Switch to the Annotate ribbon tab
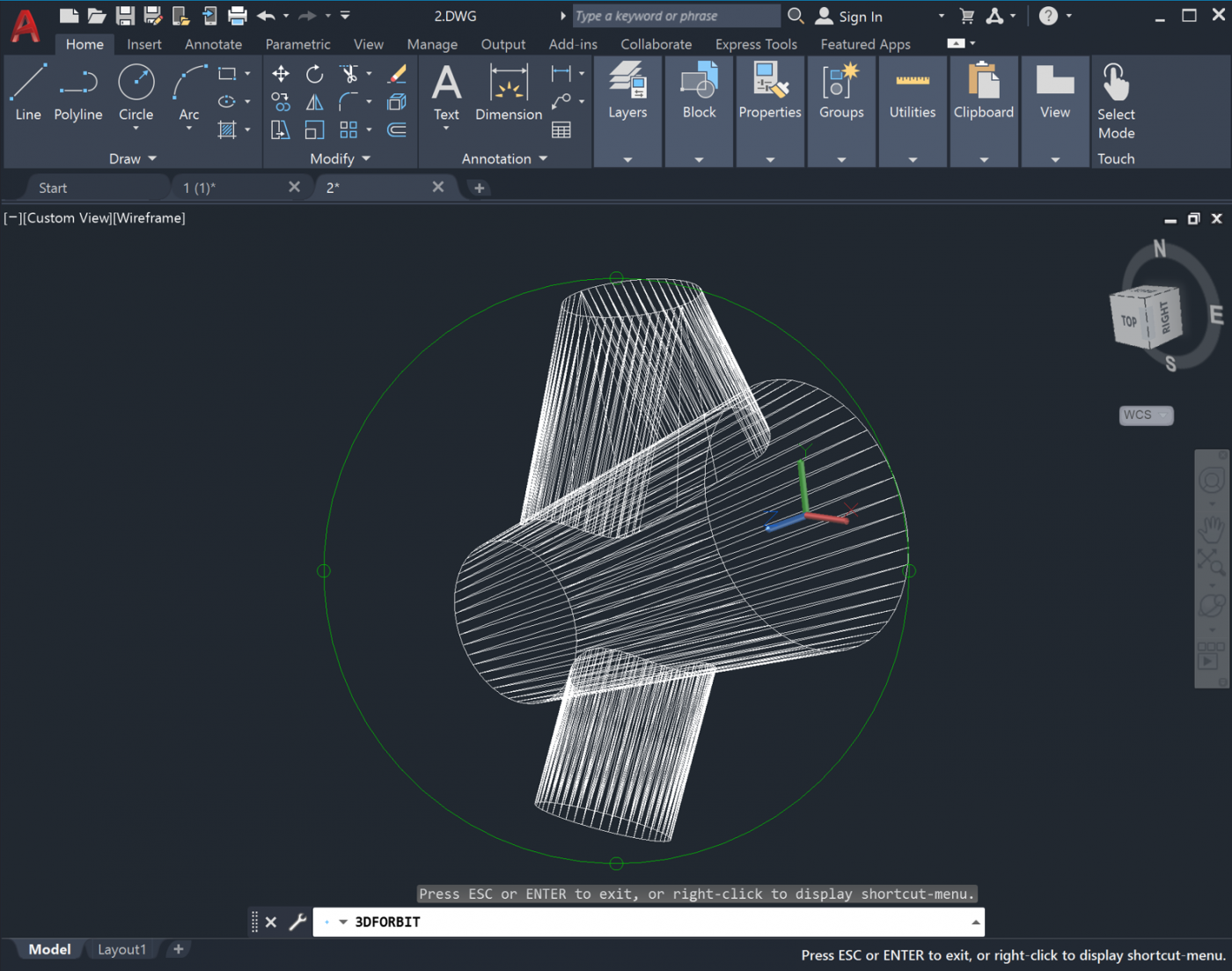Viewport: 1232px width, 971px height. (x=213, y=44)
